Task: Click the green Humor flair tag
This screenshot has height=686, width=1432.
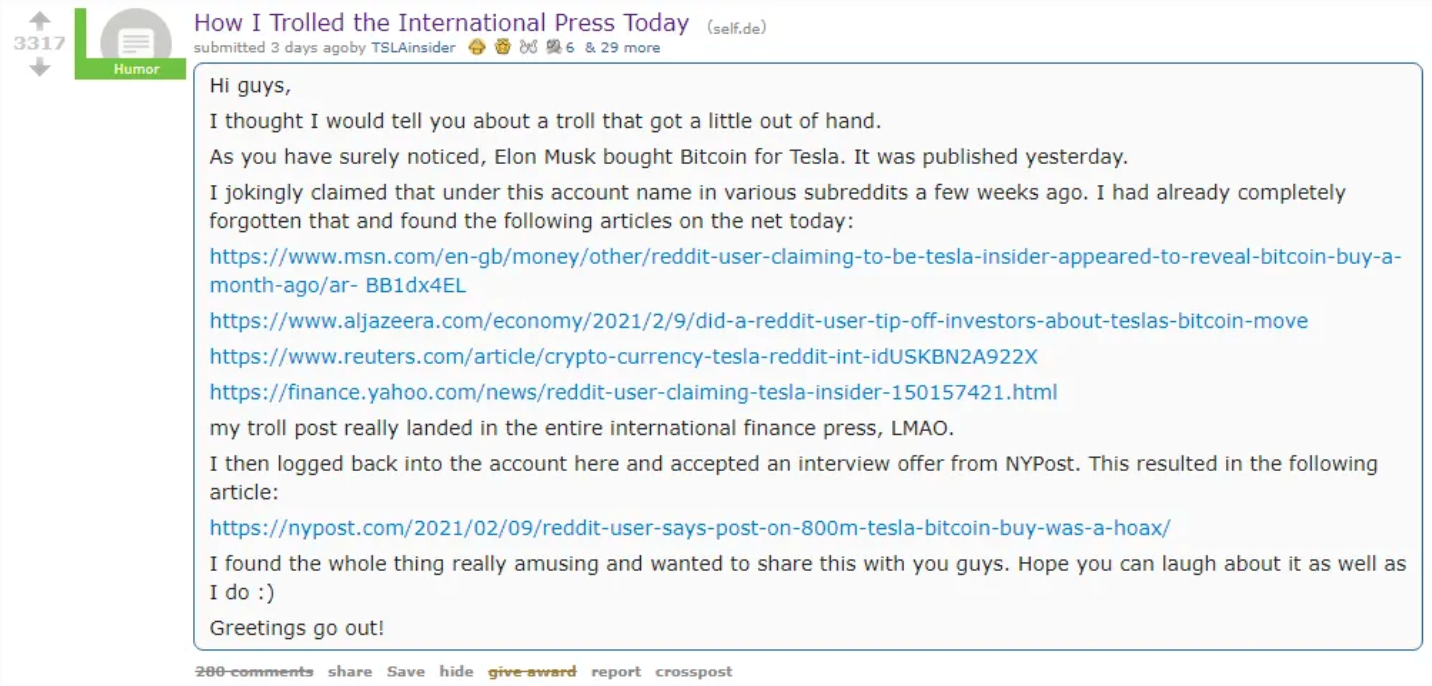Action: 136,69
